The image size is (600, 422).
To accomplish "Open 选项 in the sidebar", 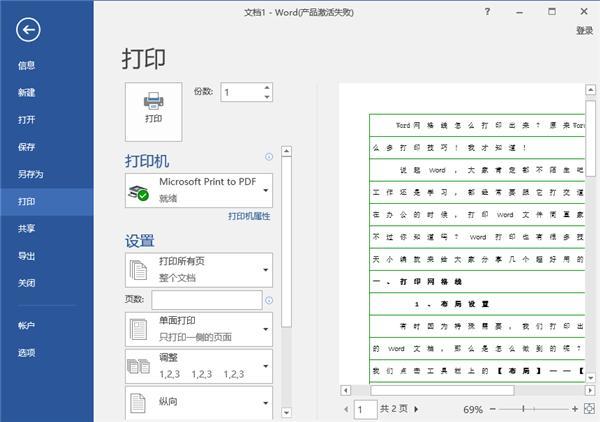I will (26, 353).
